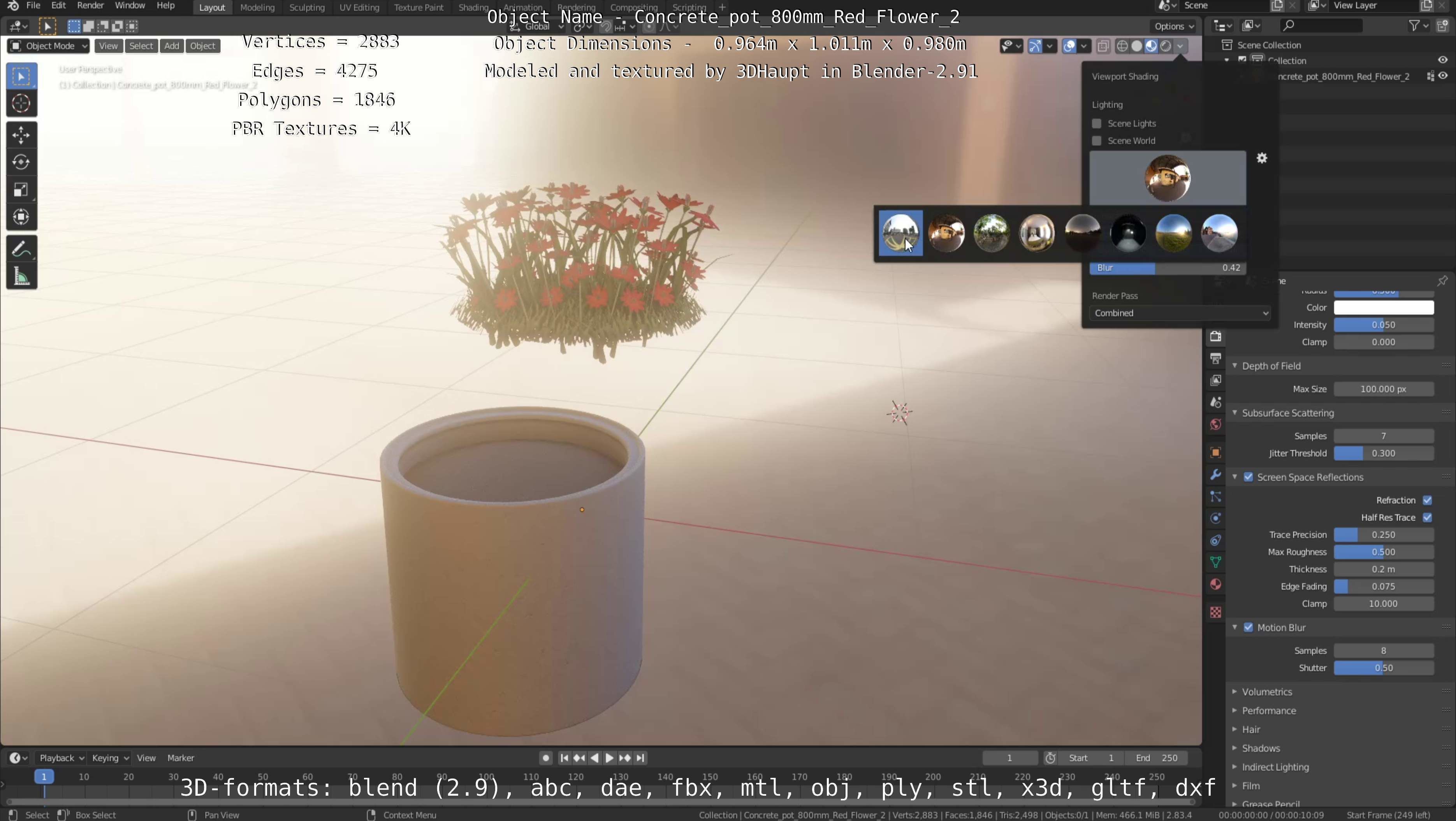Open the Render Pass Combined dropdown

(1180, 313)
